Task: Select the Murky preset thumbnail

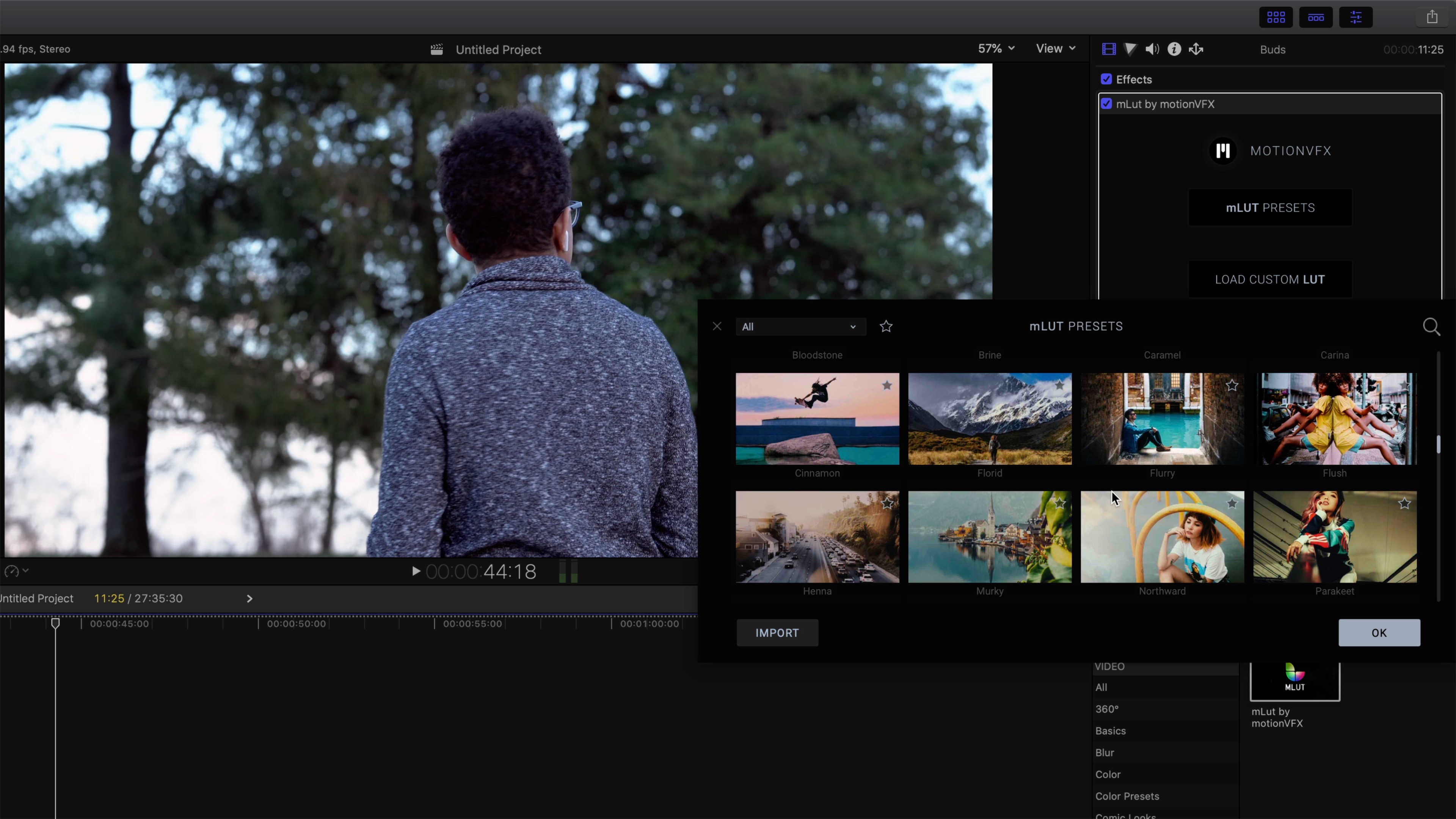Action: (x=989, y=537)
